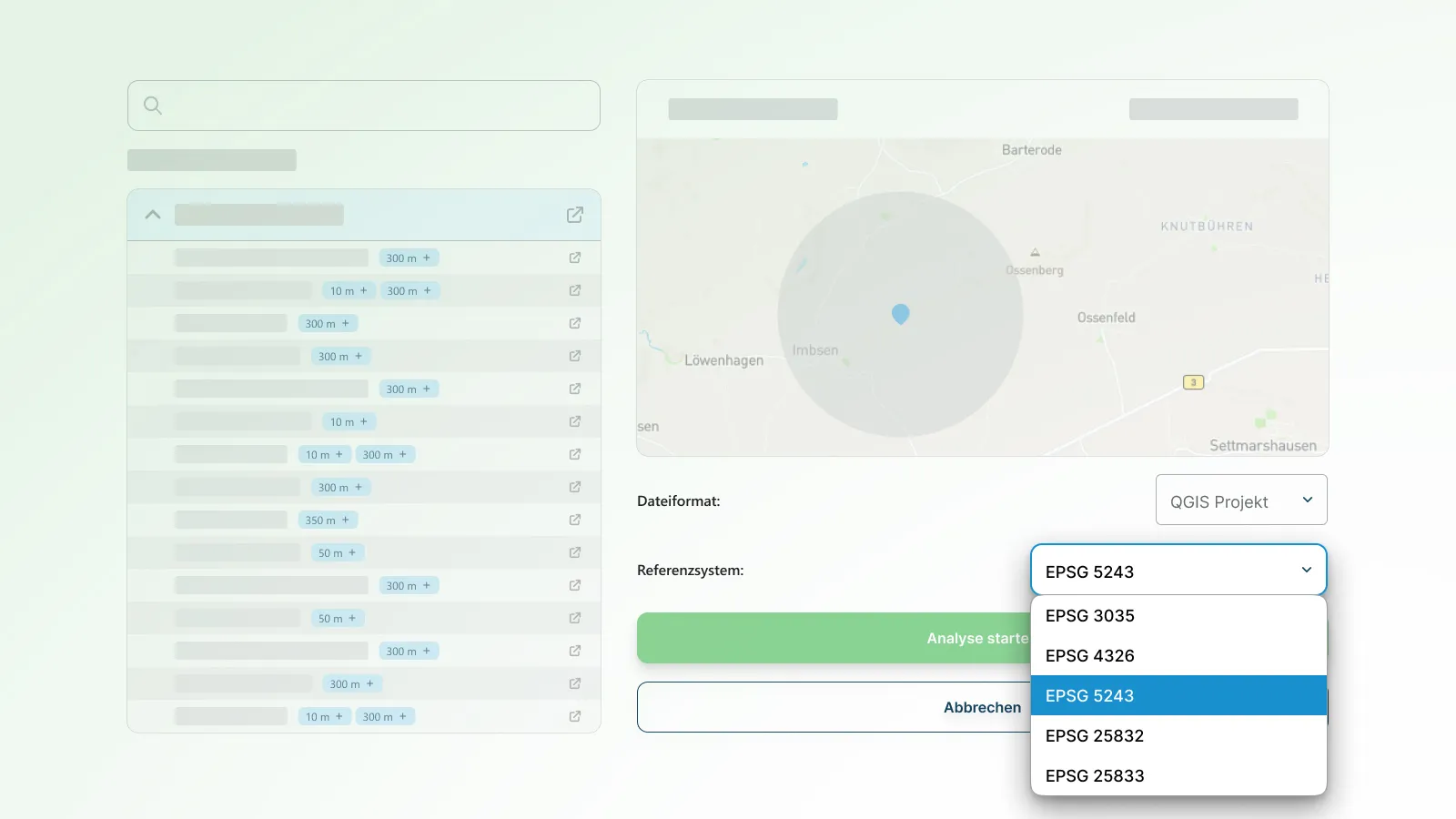Click the 350 m buffer tag
Screen dimensions: 1456x819
point(328,520)
